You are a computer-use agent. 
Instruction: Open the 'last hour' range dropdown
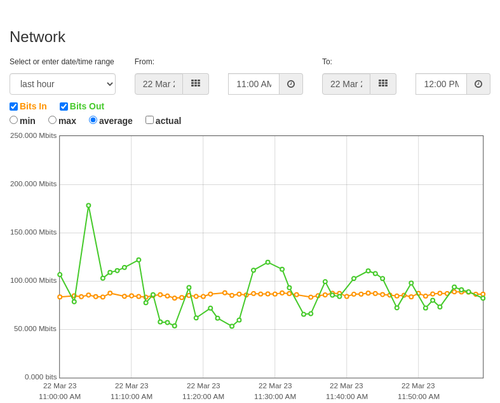pyautogui.click(x=63, y=84)
